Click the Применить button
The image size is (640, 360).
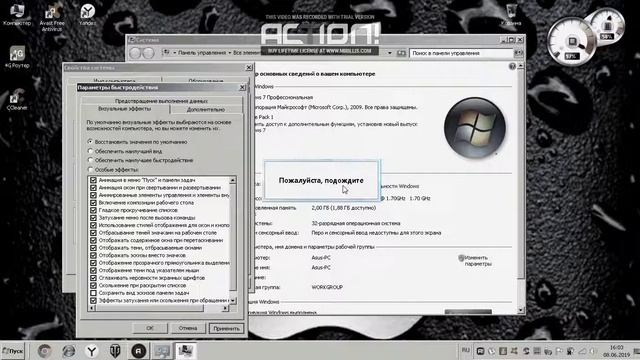[x=227, y=328]
